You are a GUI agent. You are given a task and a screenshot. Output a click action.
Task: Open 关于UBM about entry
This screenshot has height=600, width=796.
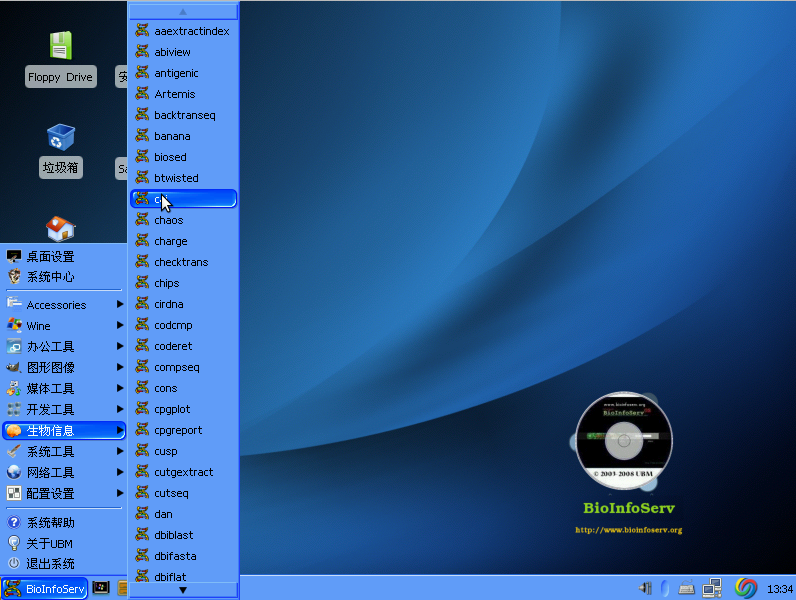(64, 543)
